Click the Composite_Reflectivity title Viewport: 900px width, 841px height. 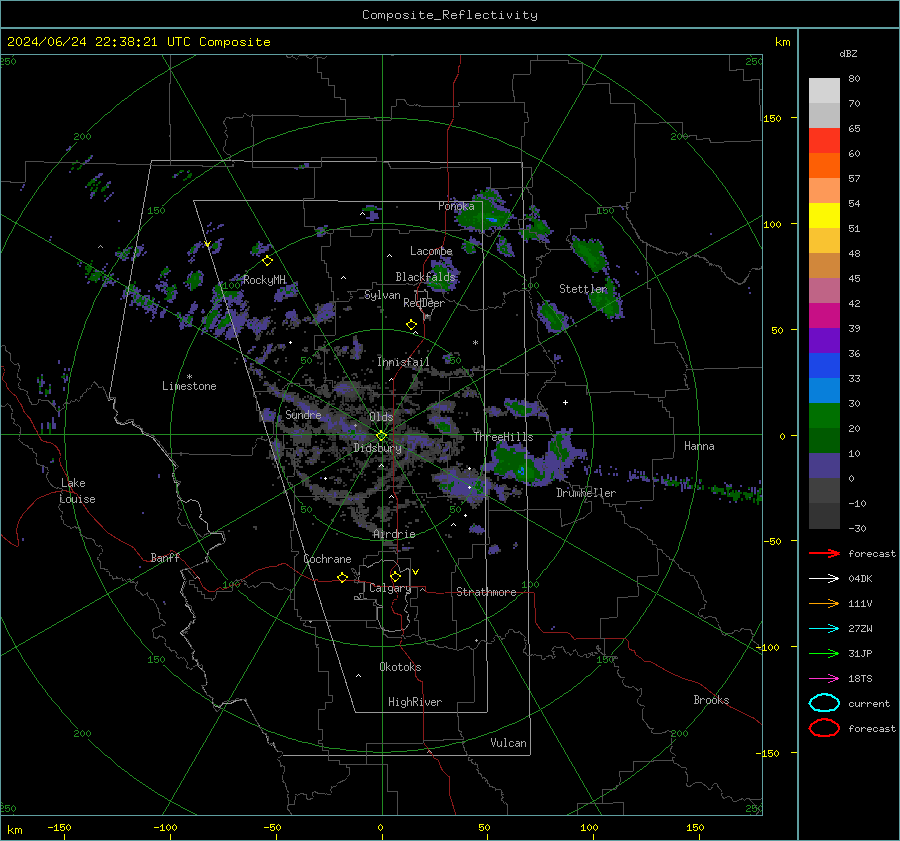pos(450,15)
